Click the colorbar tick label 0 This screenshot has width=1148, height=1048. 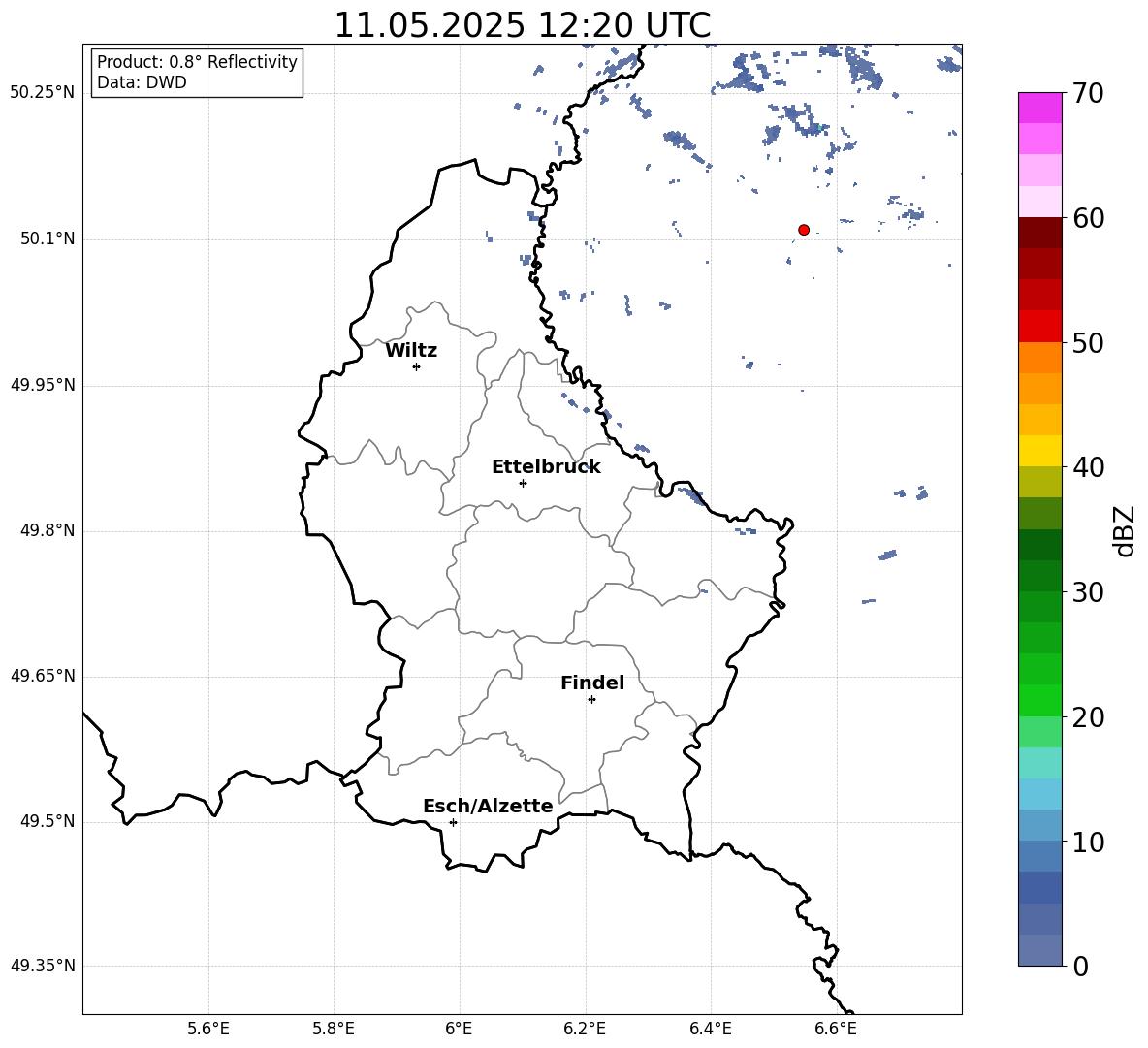pos(1080,966)
